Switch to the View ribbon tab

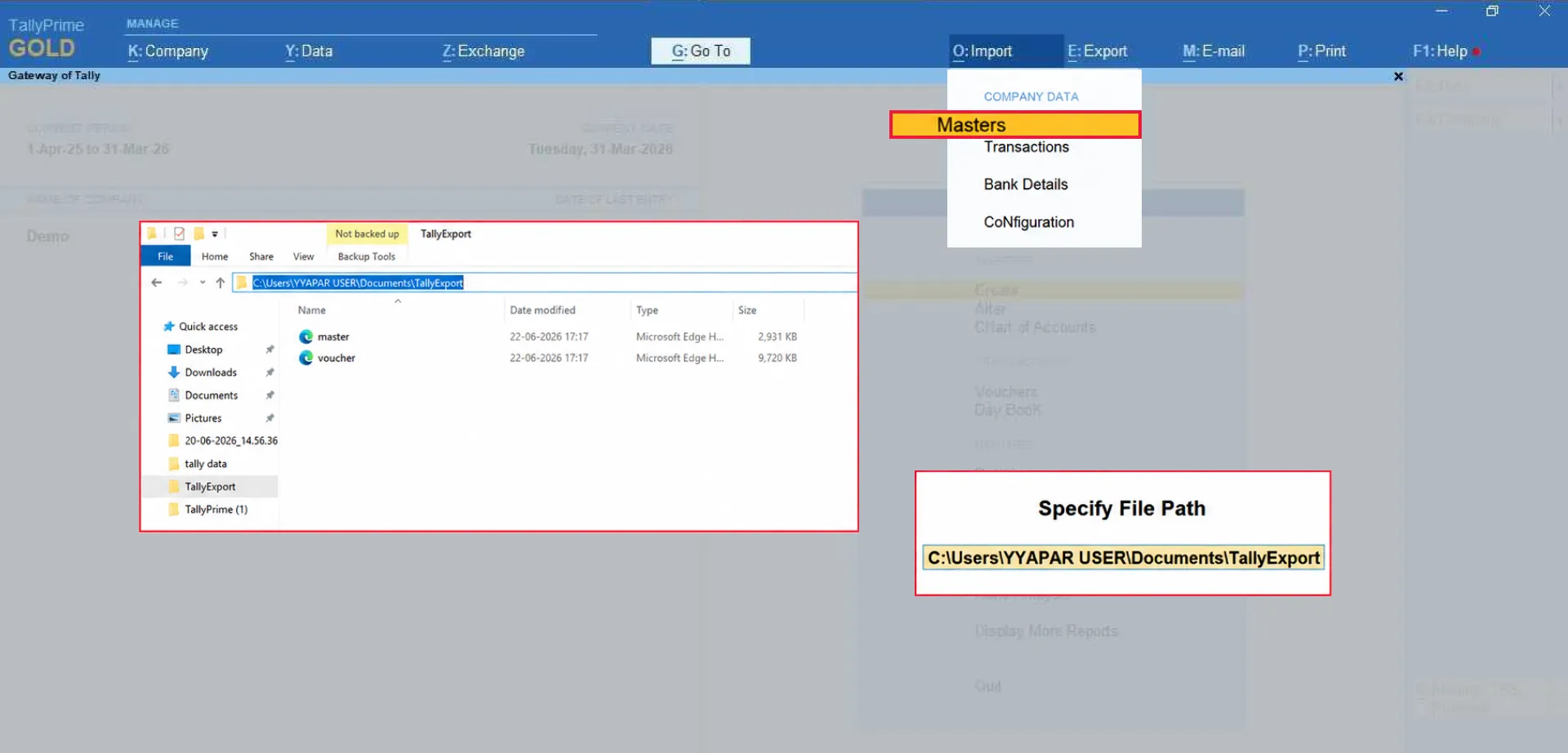(x=303, y=256)
